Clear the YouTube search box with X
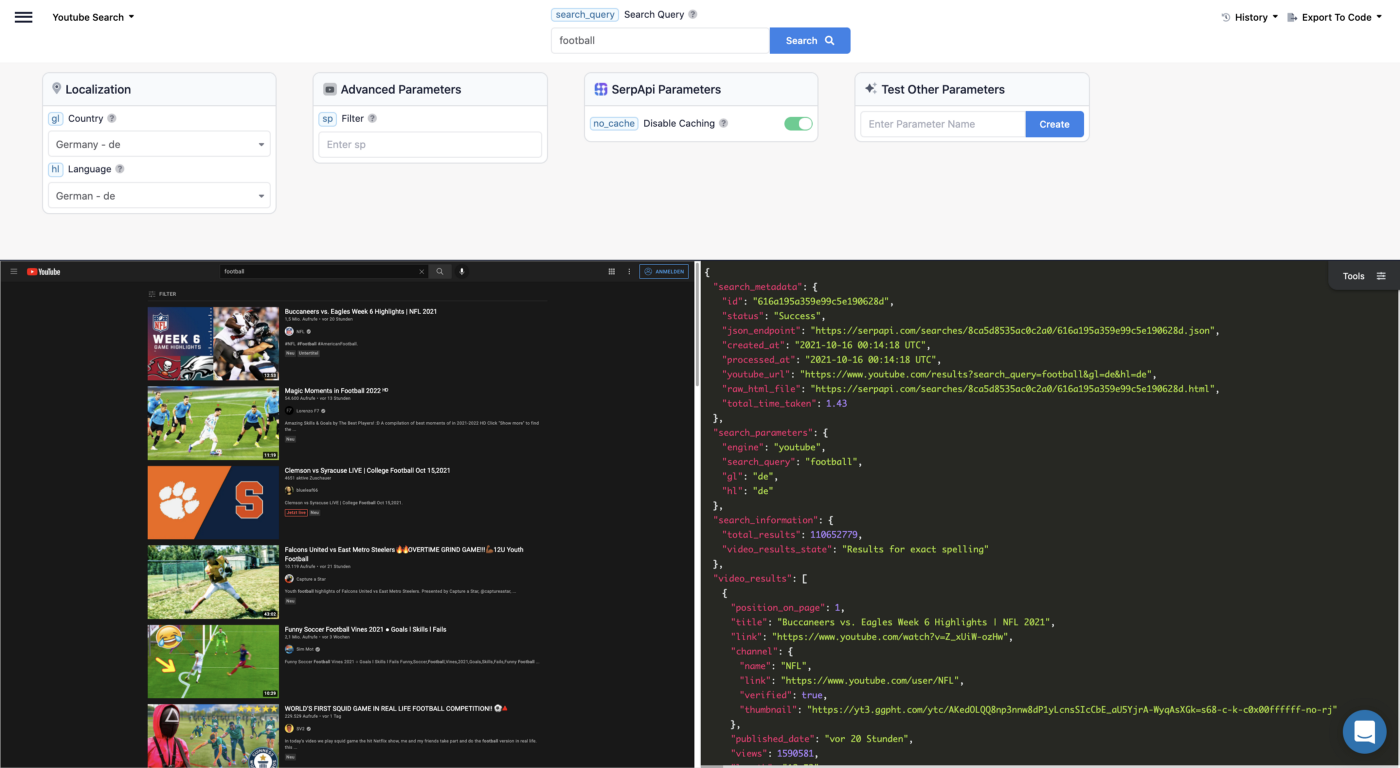This screenshot has width=1400, height=768. click(x=421, y=271)
